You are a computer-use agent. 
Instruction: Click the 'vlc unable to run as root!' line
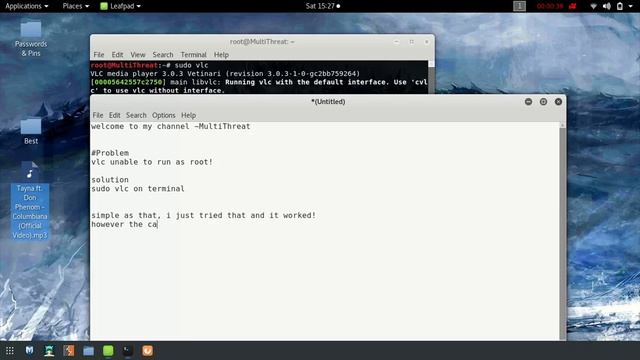pos(152,162)
